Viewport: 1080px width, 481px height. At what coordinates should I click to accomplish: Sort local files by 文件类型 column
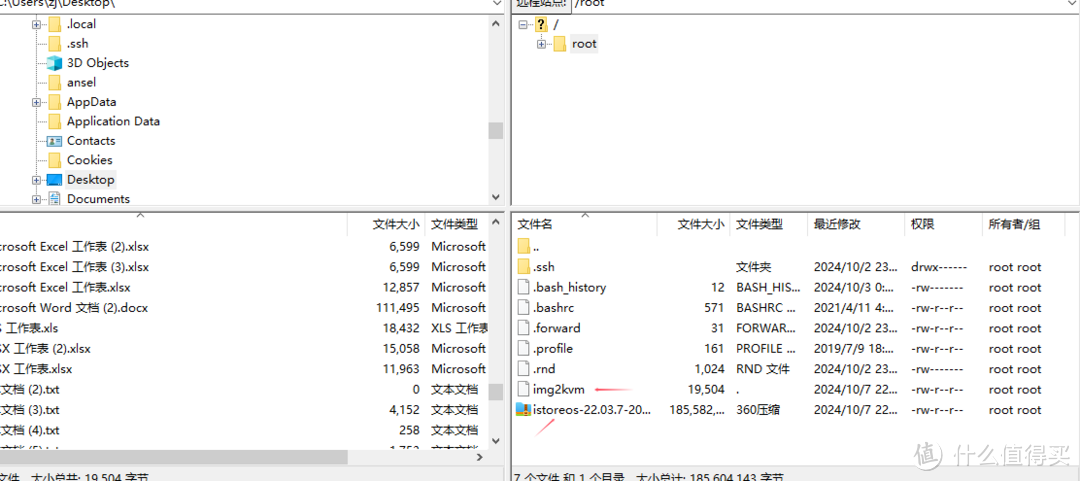[457, 225]
